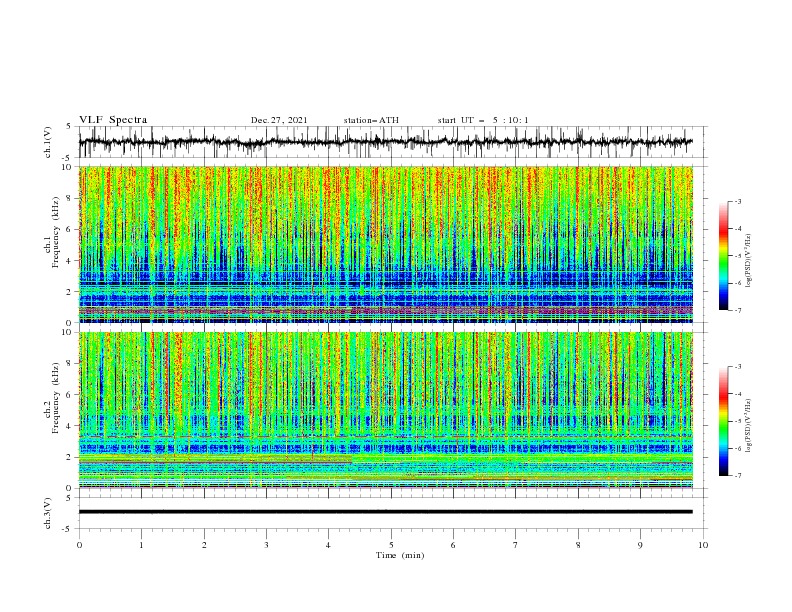
Task: Click time axis tick label "7"
Action: (x=516, y=545)
